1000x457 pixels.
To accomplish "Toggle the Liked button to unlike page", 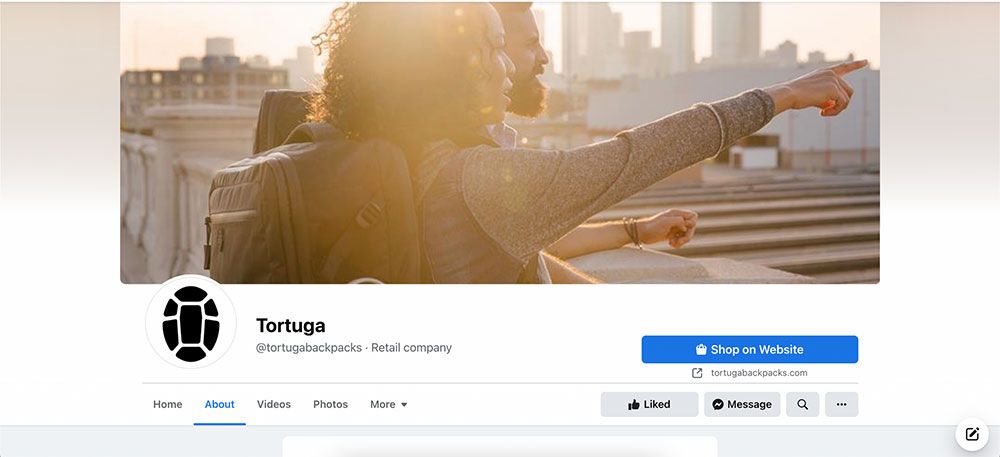I will point(649,404).
